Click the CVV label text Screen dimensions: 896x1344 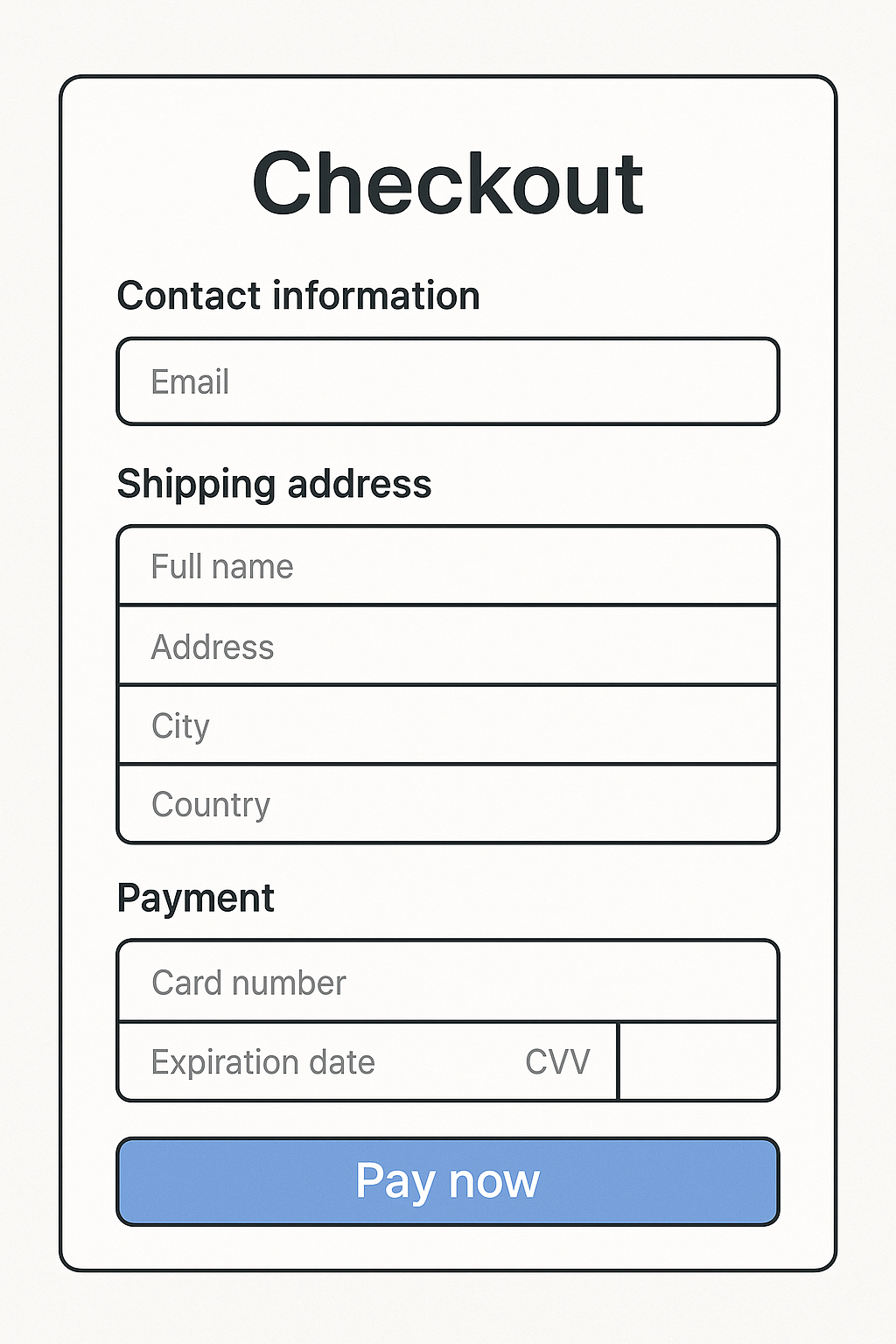click(557, 1062)
